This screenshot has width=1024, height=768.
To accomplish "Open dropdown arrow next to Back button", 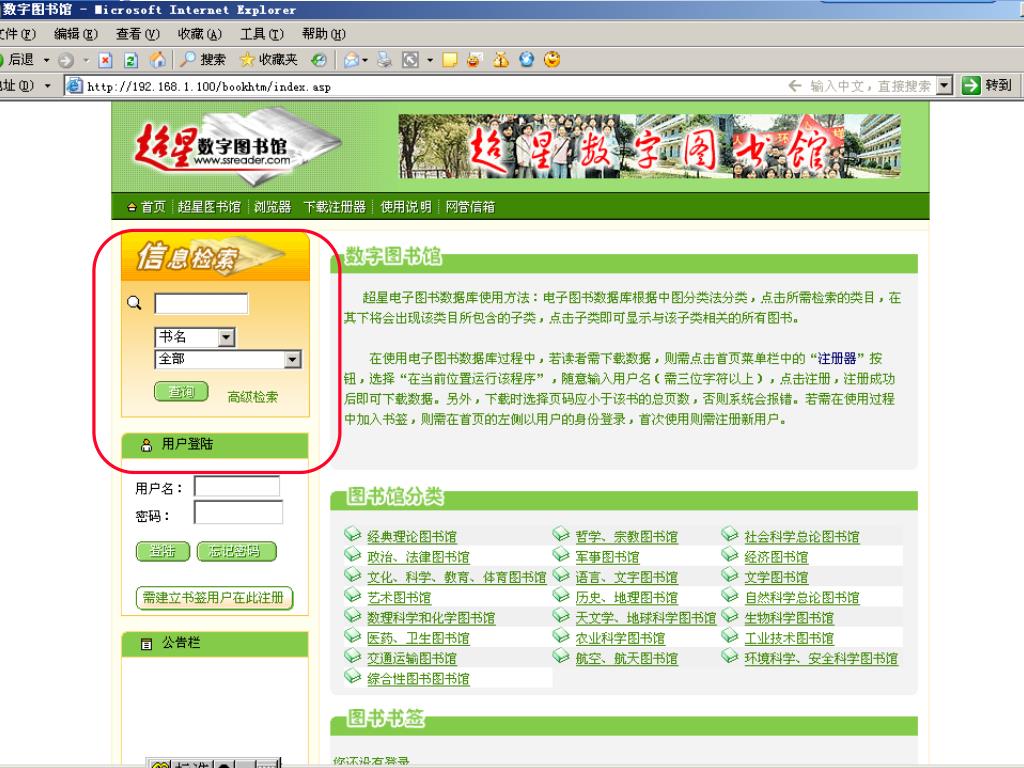I will (46, 61).
